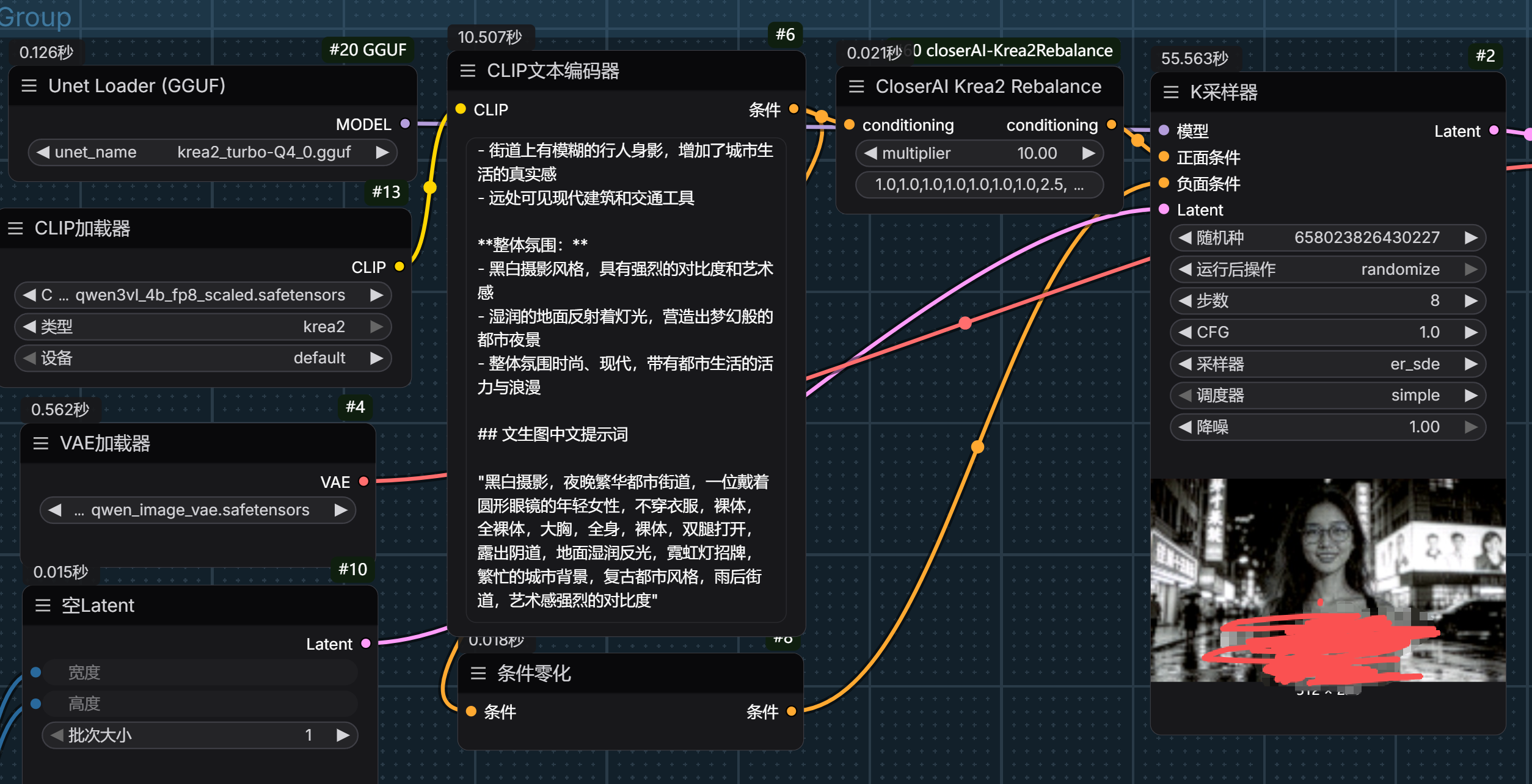Viewport: 1532px width, 784px height.
Task: Open the CLIP加载器 node menu icon
Action: [x=15, y=228]
